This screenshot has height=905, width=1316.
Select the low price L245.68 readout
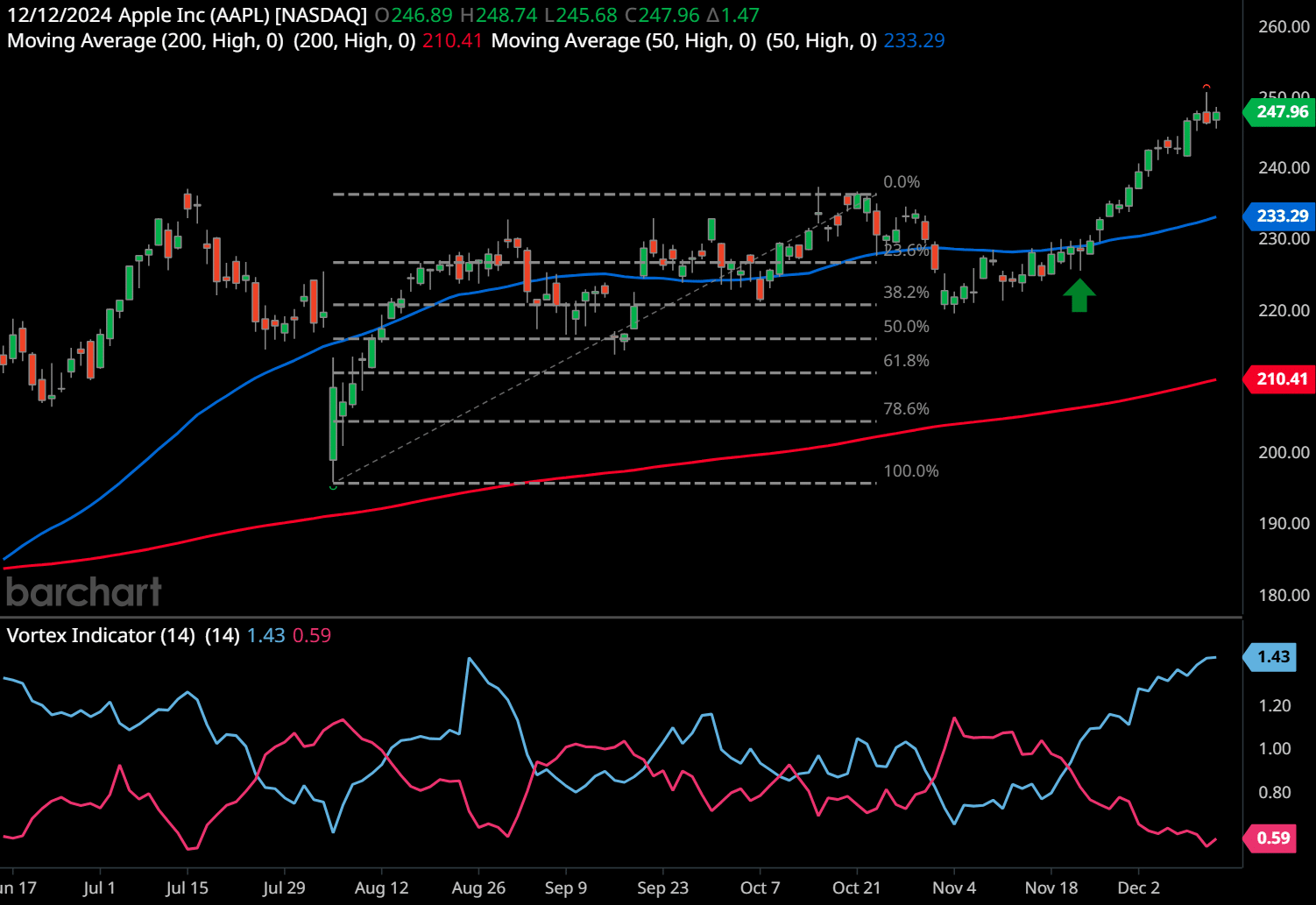(x=581, y=15)
